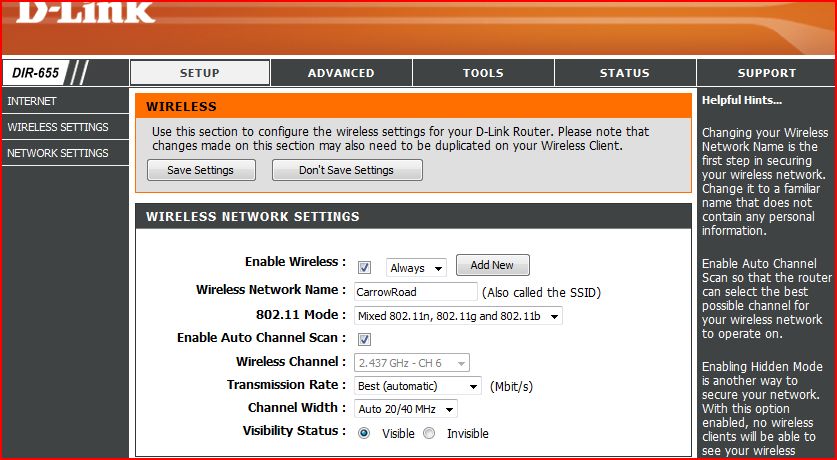This screenshot has width=837, height=460.
Task: Open the Always schedule dropdown
Action: (416, 268)
